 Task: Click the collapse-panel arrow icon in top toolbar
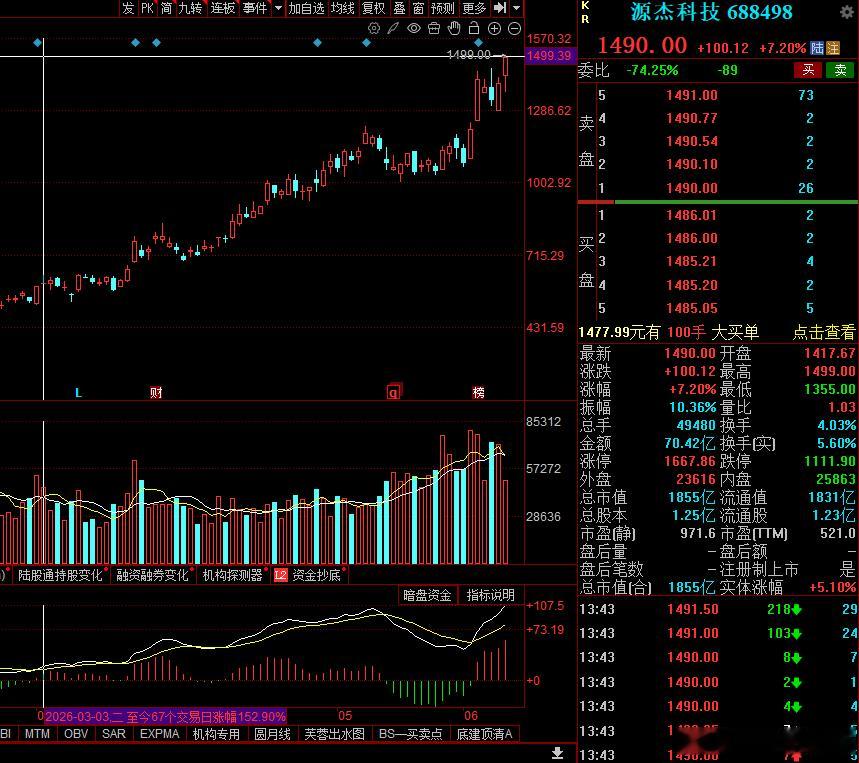click(x=500, y=8)
